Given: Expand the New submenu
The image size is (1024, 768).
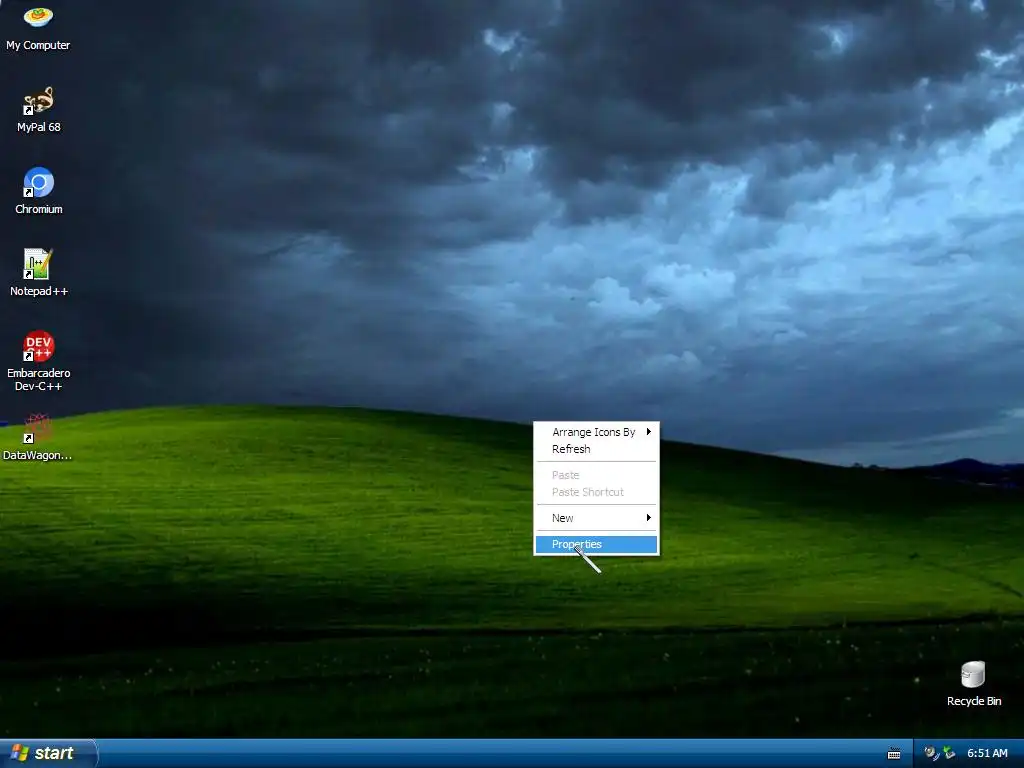Looking at the screenshot, I should 596,518.
